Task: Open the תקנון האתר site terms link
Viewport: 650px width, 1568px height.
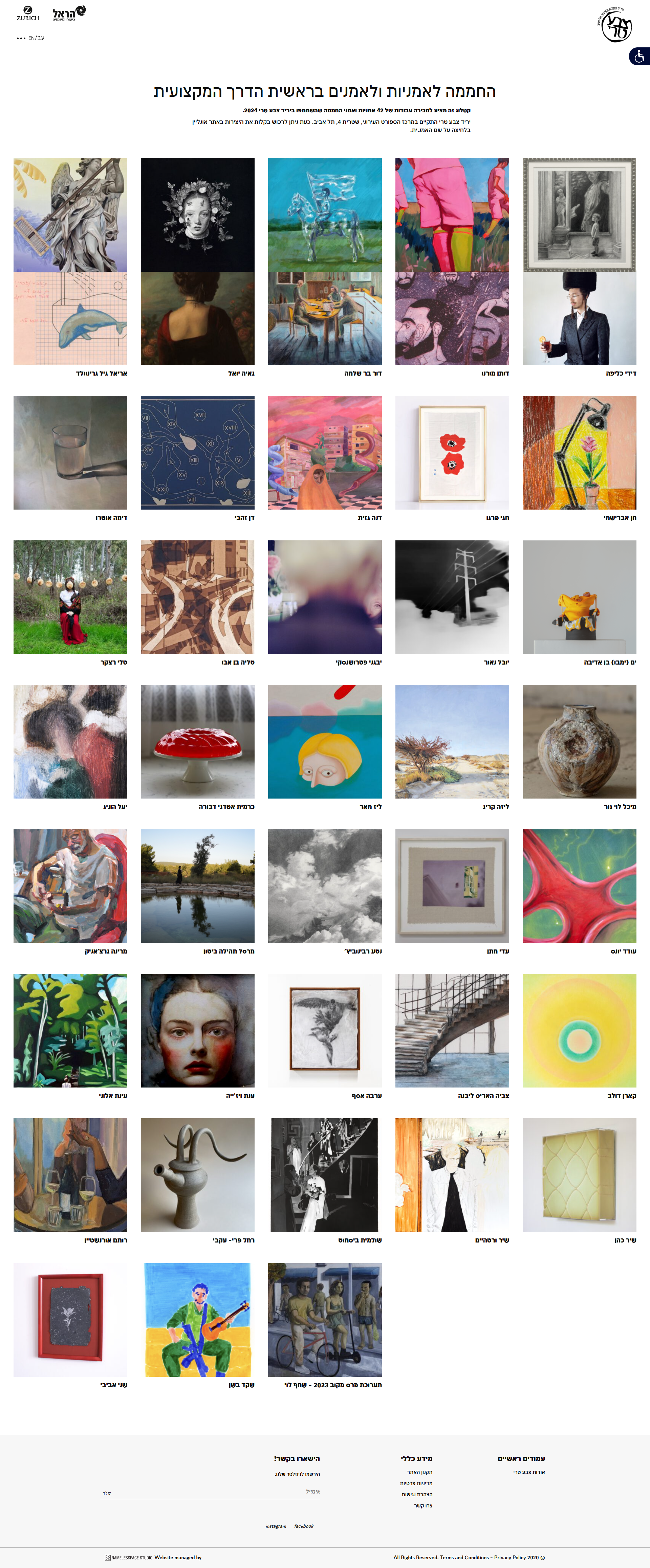Action: (420, 1472)
